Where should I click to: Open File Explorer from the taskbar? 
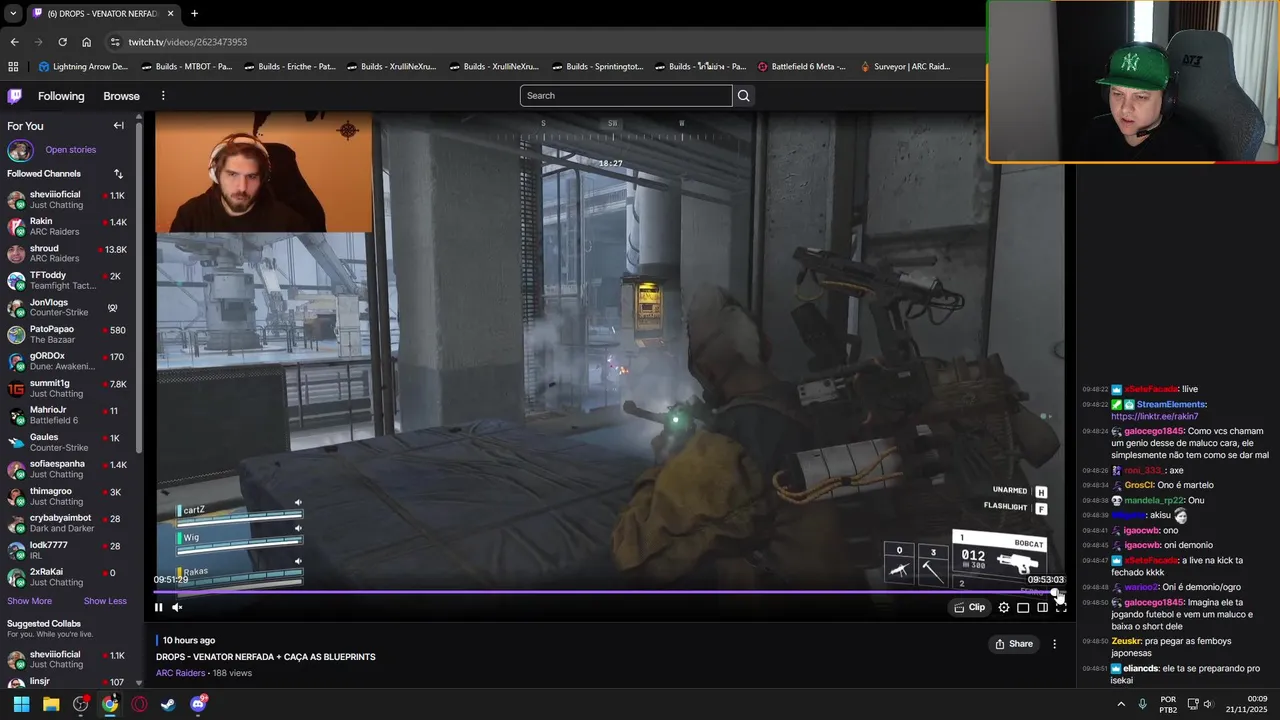[x=51, y=704]
